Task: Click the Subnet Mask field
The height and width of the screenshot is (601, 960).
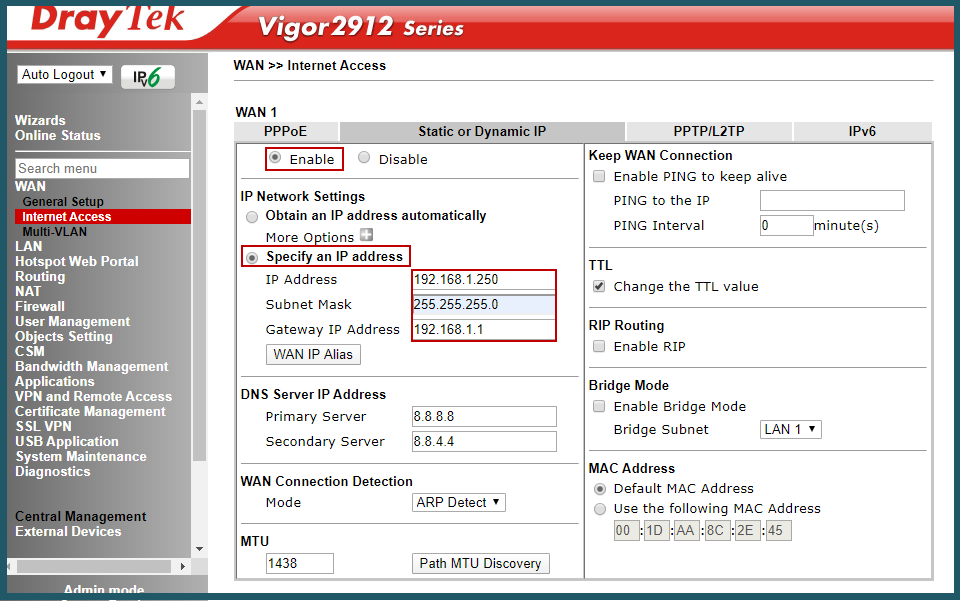Action: [484, 304]
